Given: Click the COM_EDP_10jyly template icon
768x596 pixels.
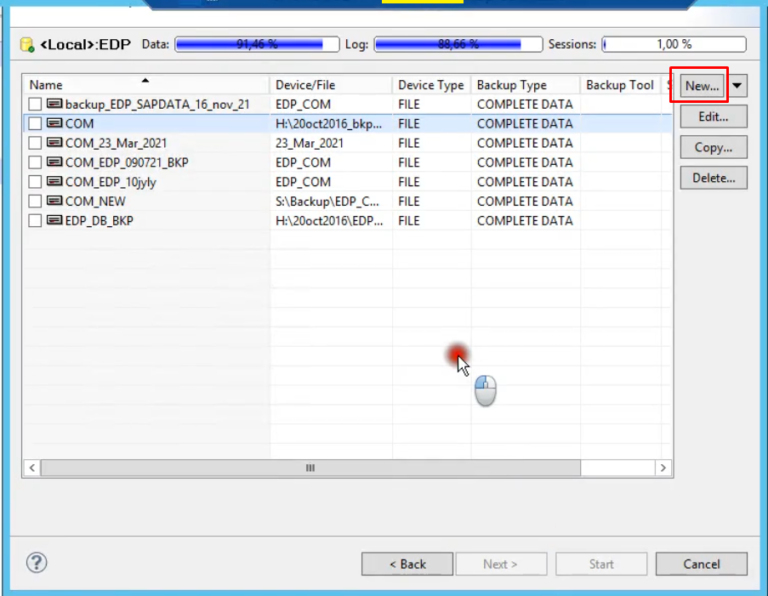Looking at the screenshot, I should tap(54, 182).
